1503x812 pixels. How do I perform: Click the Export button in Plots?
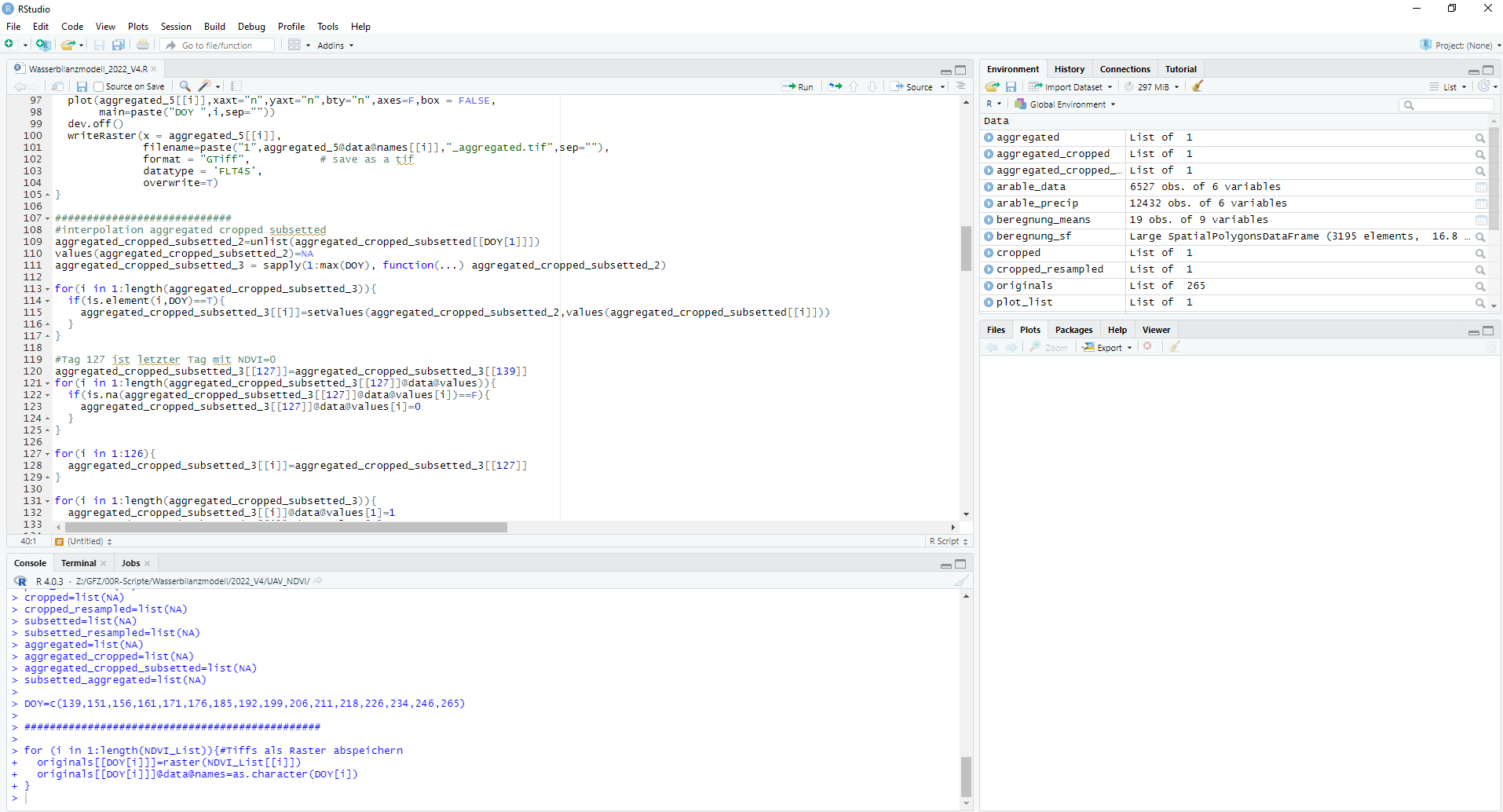pos(1108,347)
